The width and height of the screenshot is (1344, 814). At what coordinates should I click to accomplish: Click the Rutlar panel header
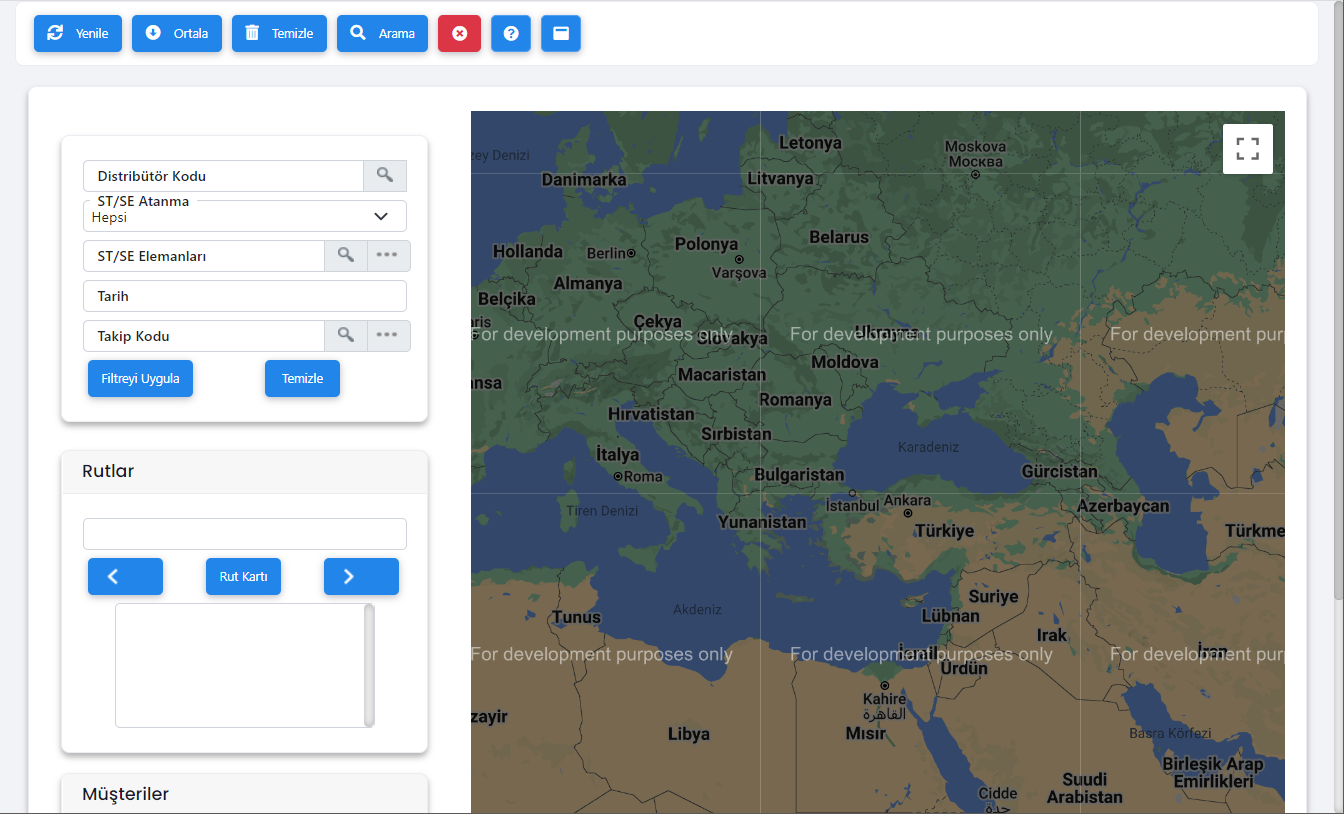point(245,472)
